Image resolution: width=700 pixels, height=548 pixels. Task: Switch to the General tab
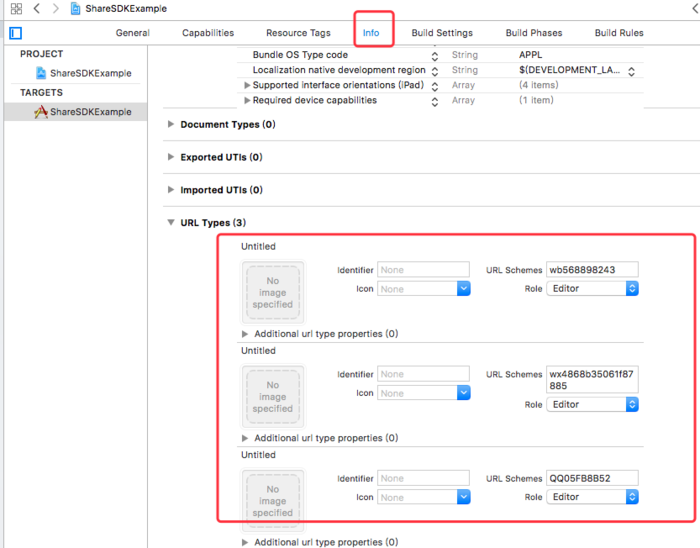tap(133, 33)
